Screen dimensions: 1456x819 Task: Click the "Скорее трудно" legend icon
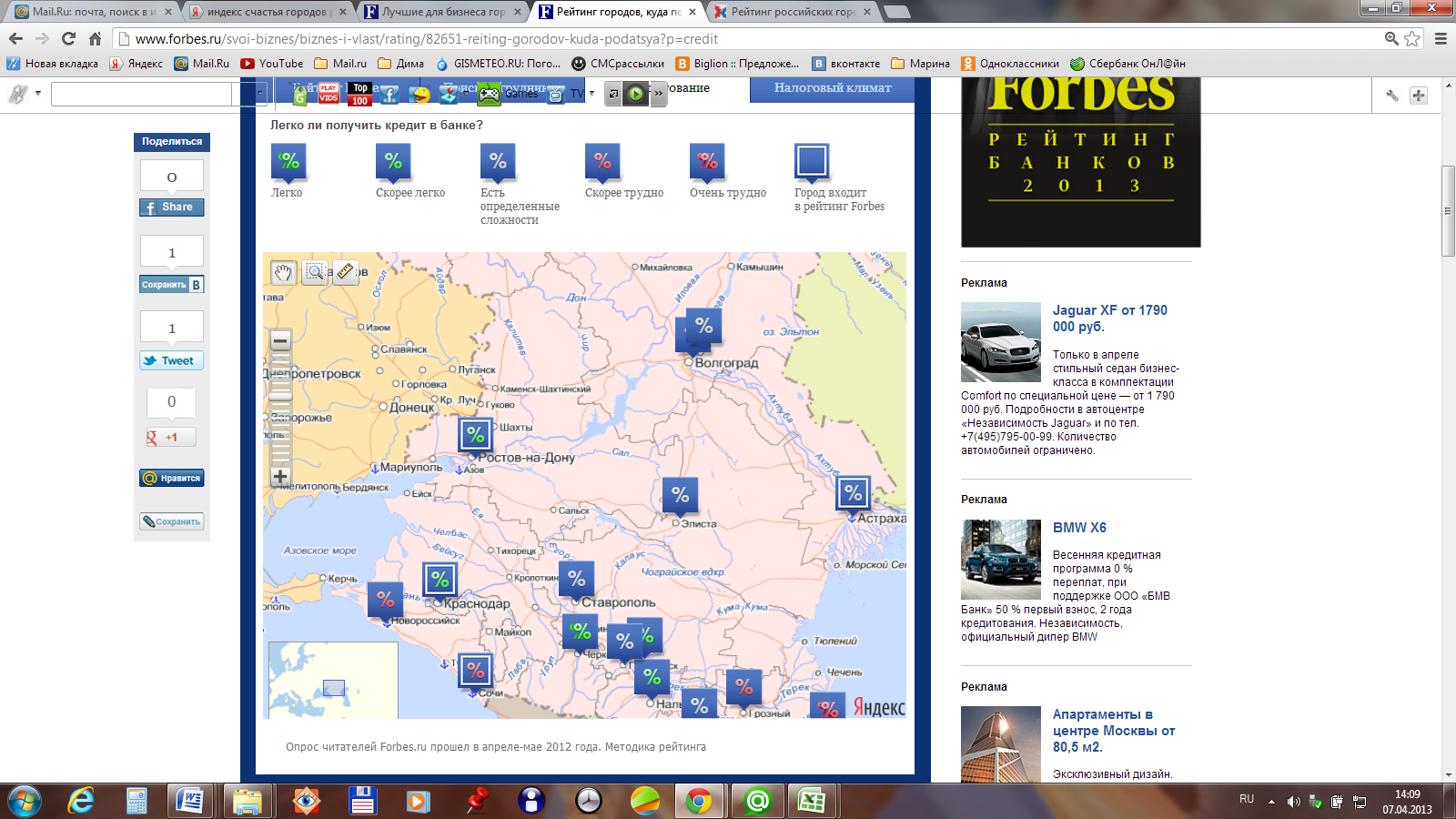(x=602, y=161)
